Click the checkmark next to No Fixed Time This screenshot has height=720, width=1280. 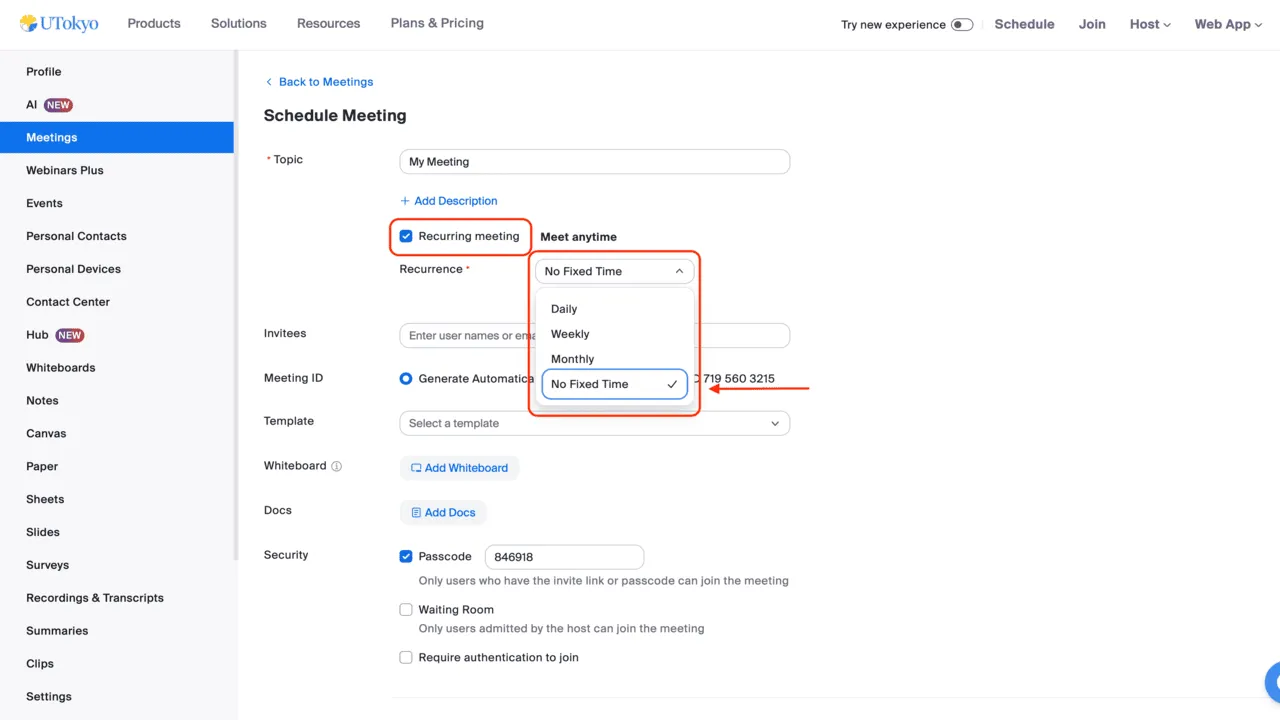(x=672, y=384)
